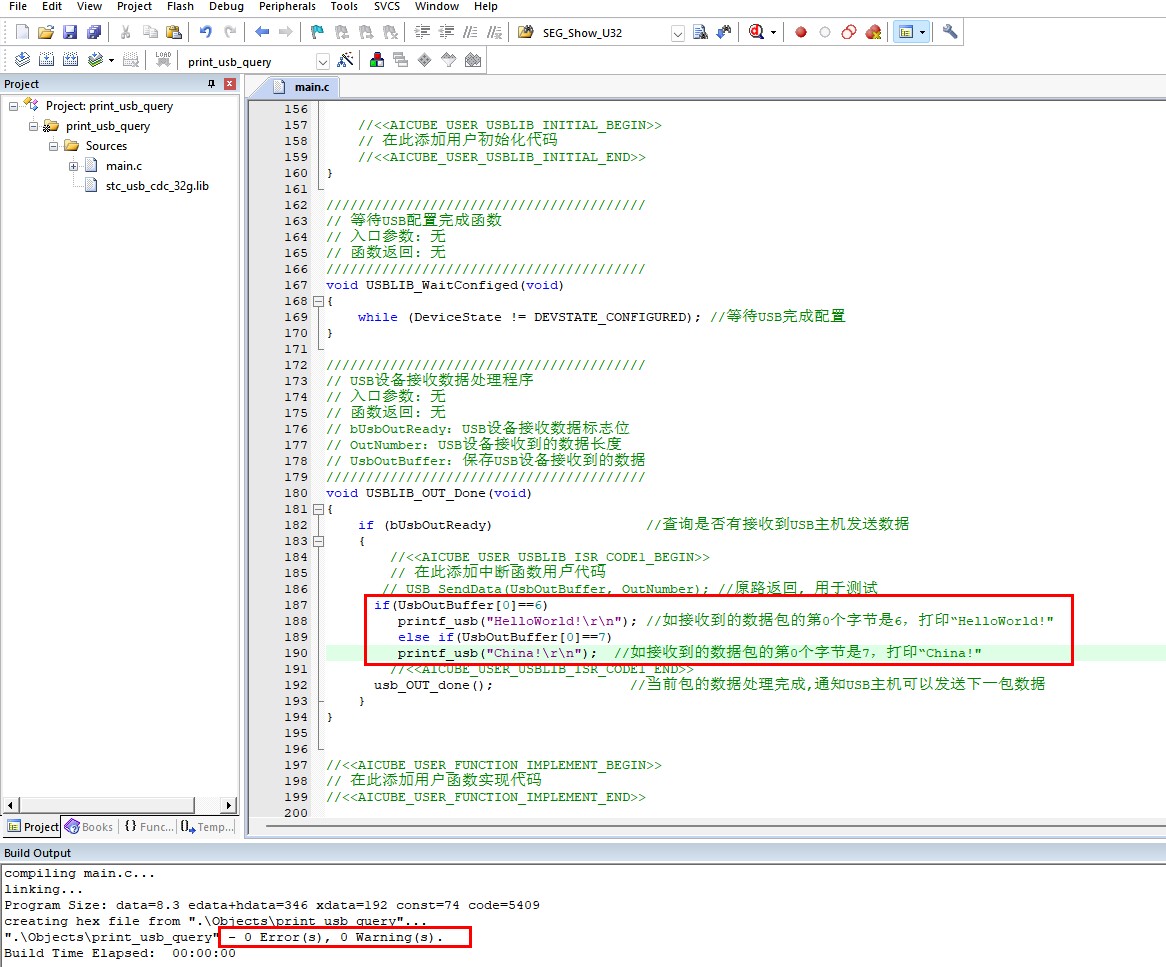Collapse the Project: print_usb_query tree node
This screenshot has height=967, width=1166.
tap(13, 106)
